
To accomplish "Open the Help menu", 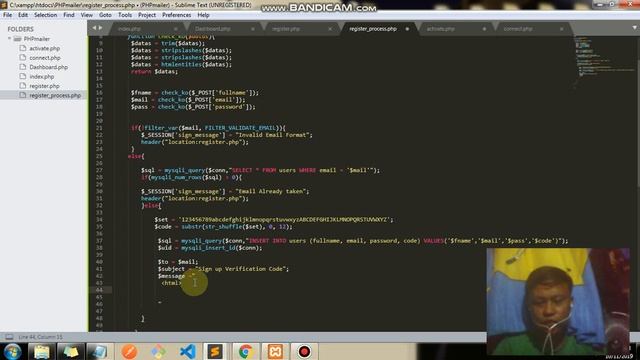I will click(x=203, y=15).
